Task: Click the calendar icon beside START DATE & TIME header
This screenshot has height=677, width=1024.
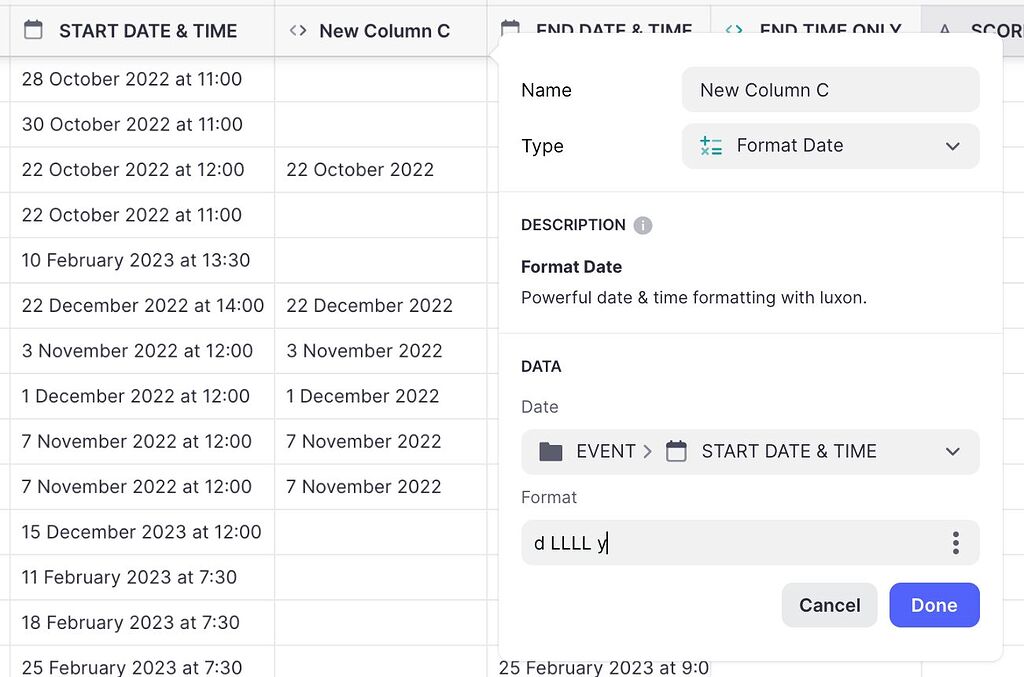Action: pyautogui.click(x=33, y=30)
